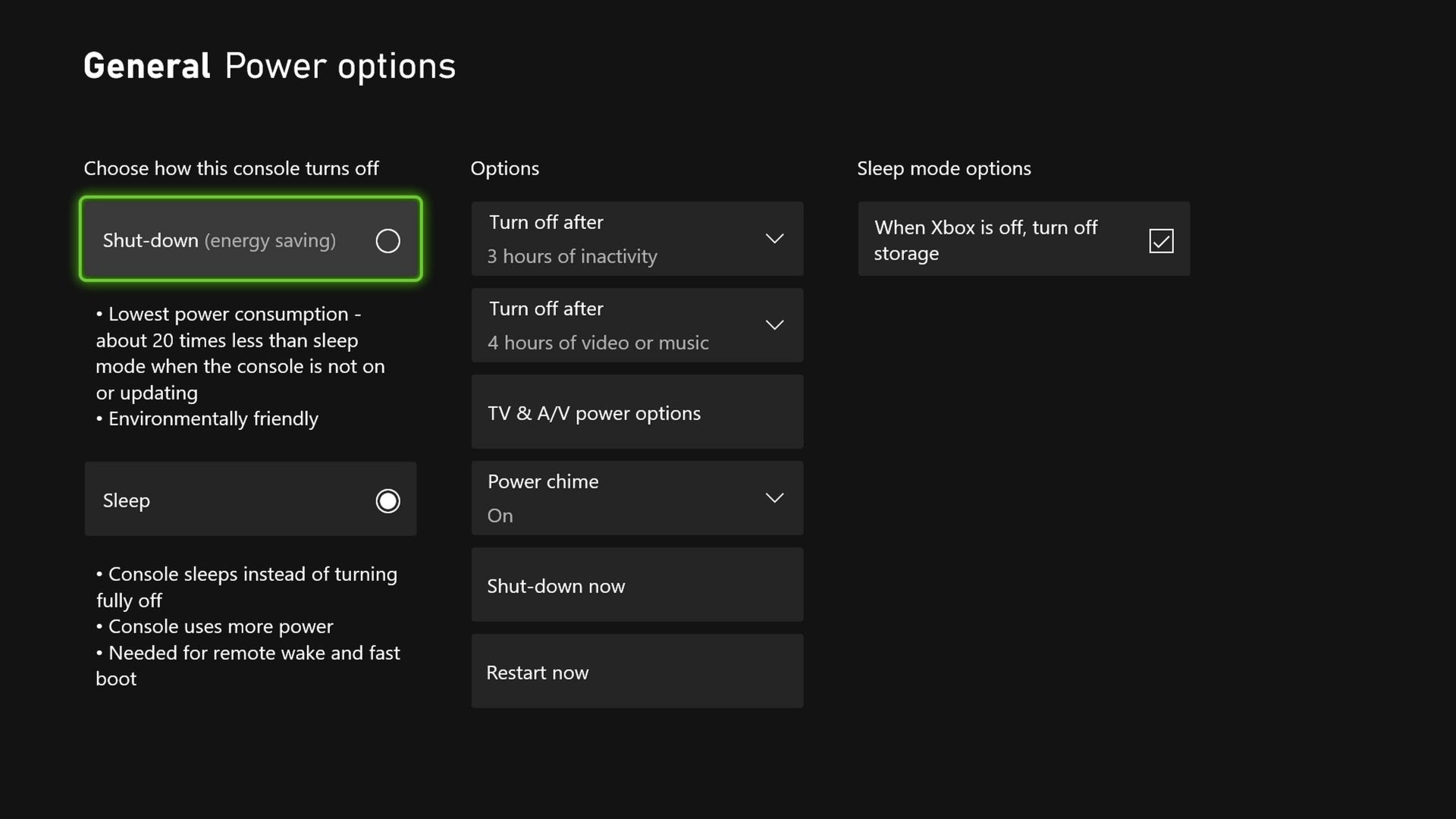Select the Shut-down (energy saving) radio button

tap(388, 240)
